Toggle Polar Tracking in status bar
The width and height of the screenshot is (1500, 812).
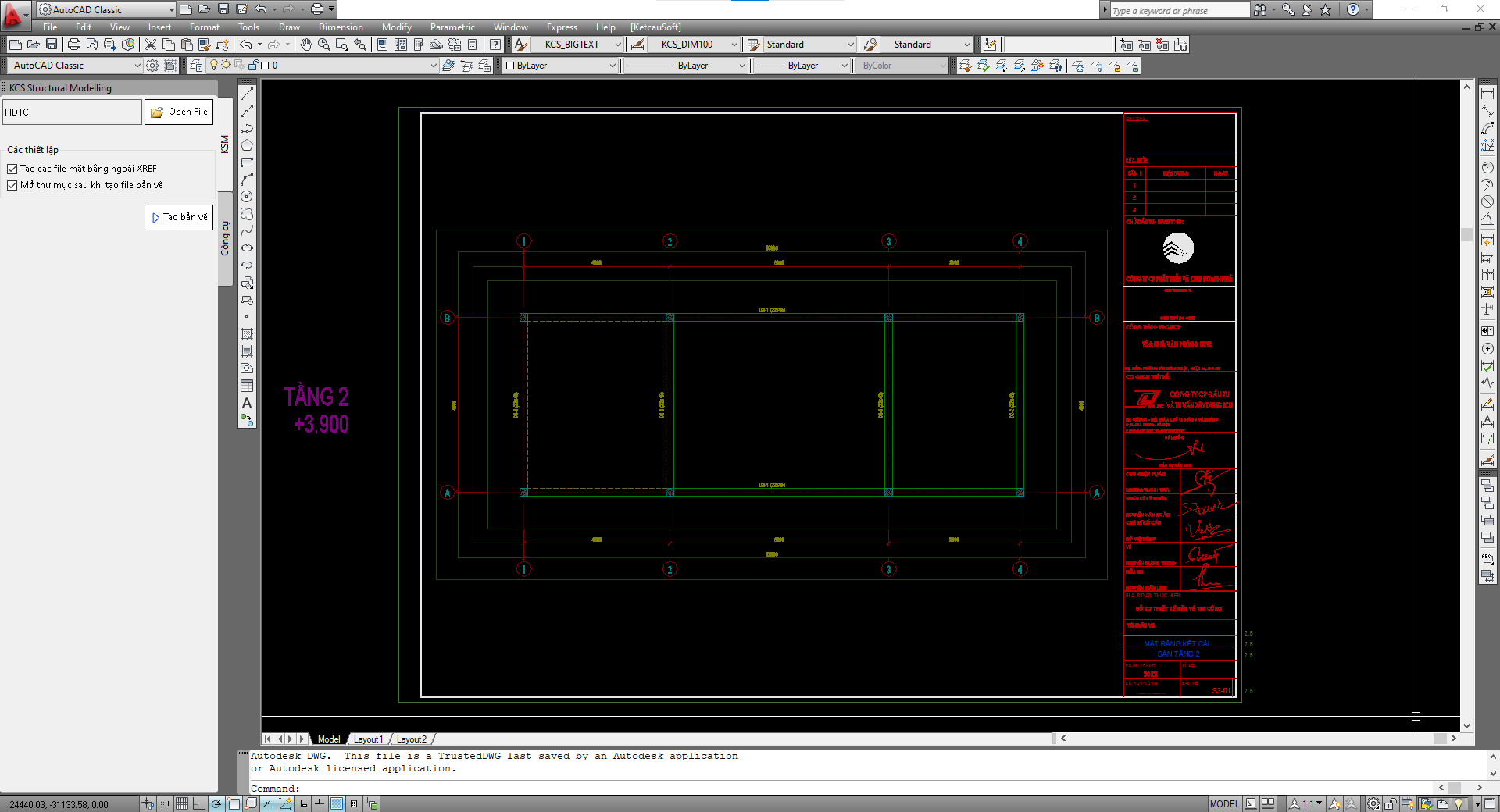pyautogui.click(x=216, y=803)
